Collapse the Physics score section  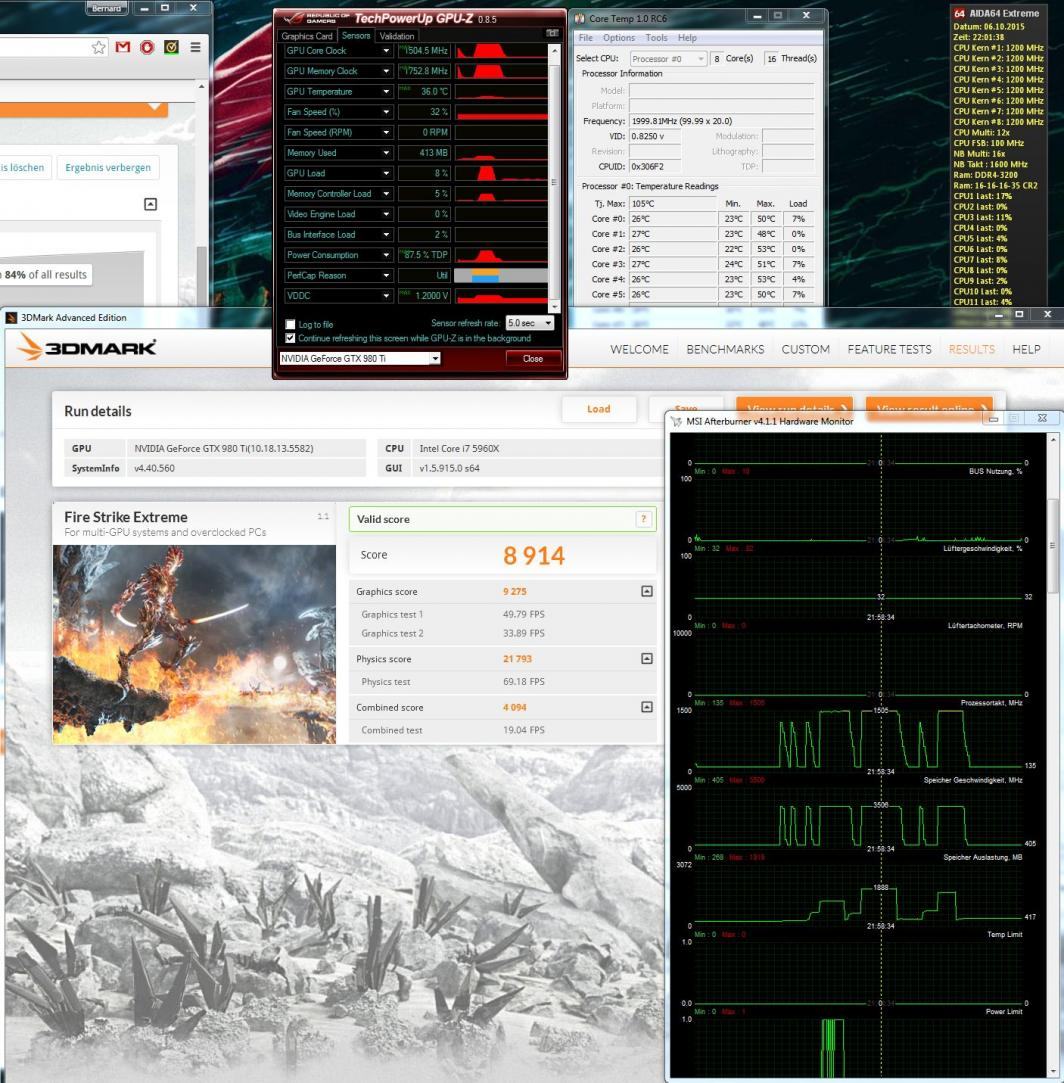pos(647,658)
